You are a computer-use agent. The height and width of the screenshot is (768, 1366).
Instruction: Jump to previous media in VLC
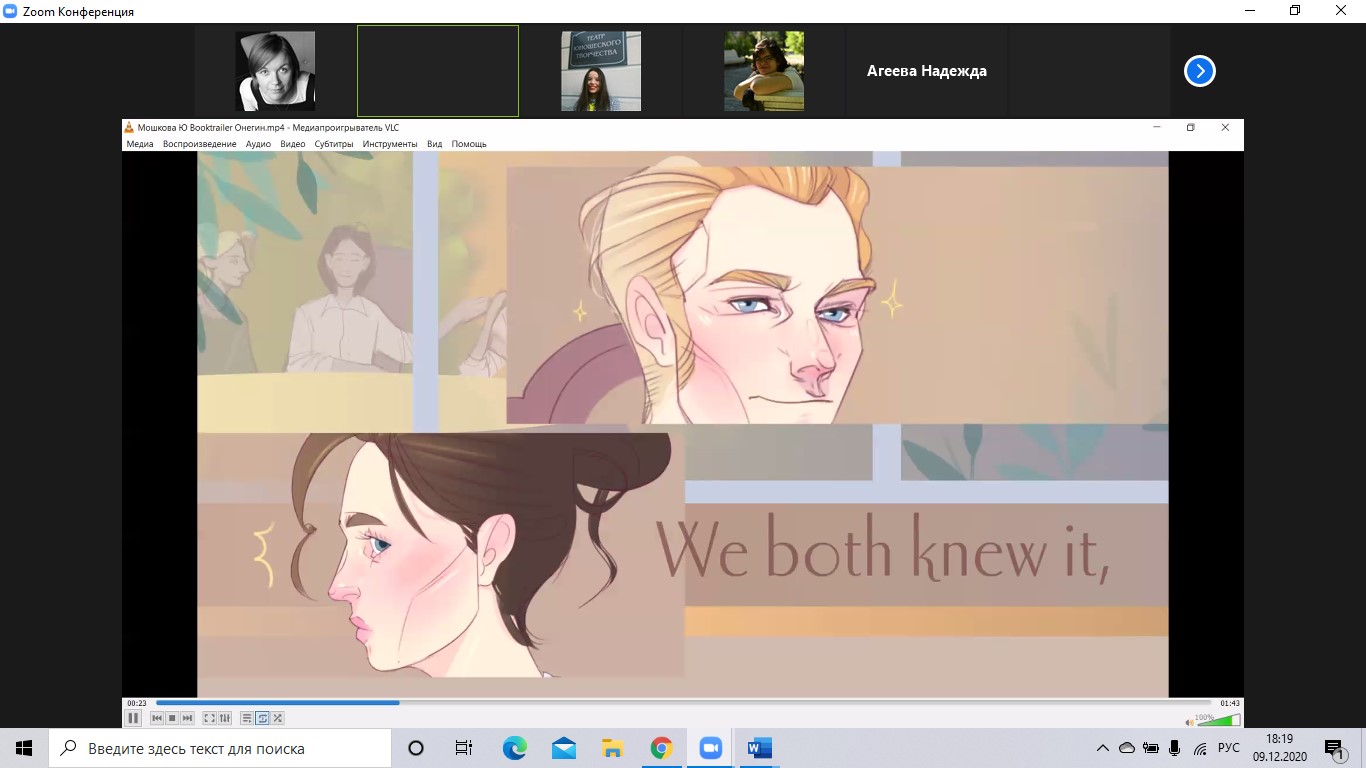coord(157,718)
